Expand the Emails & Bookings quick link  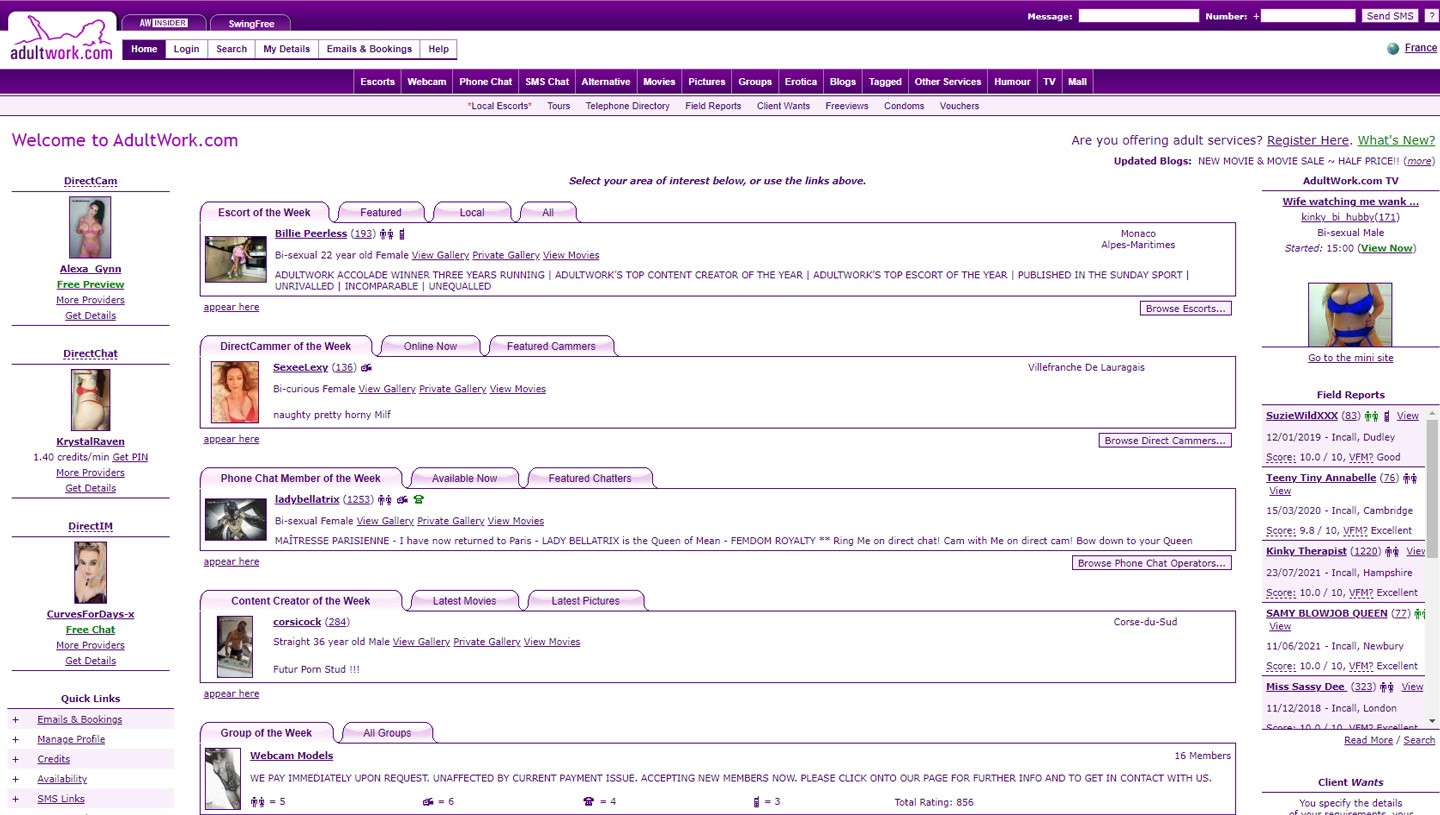click(x=15, y=720)
